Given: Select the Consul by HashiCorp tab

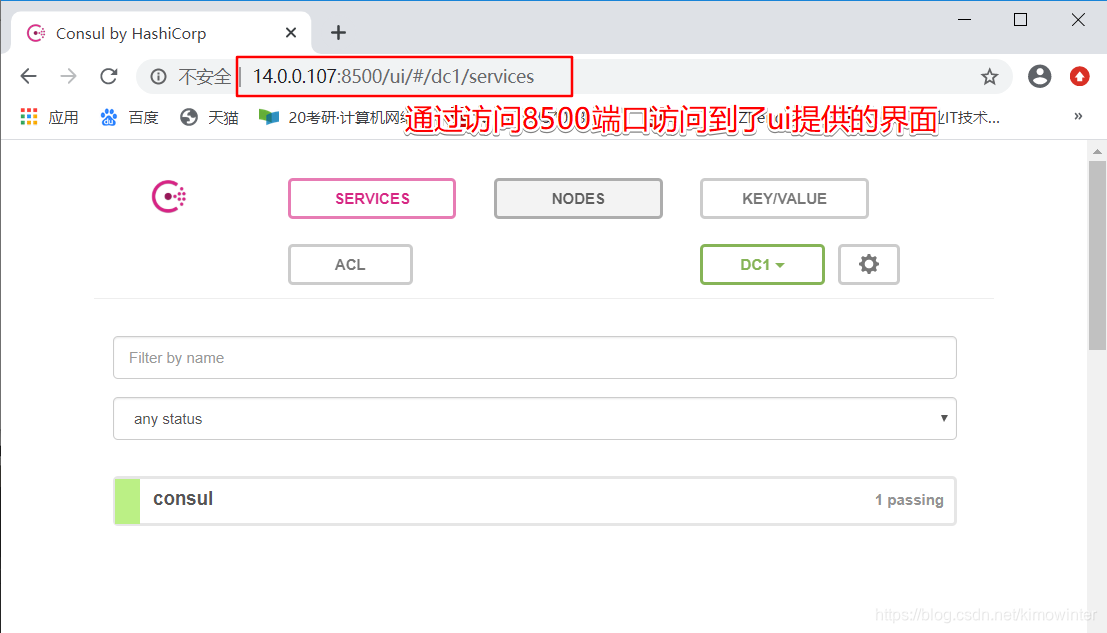Looking at the screenshot, I should pos(161,33).
